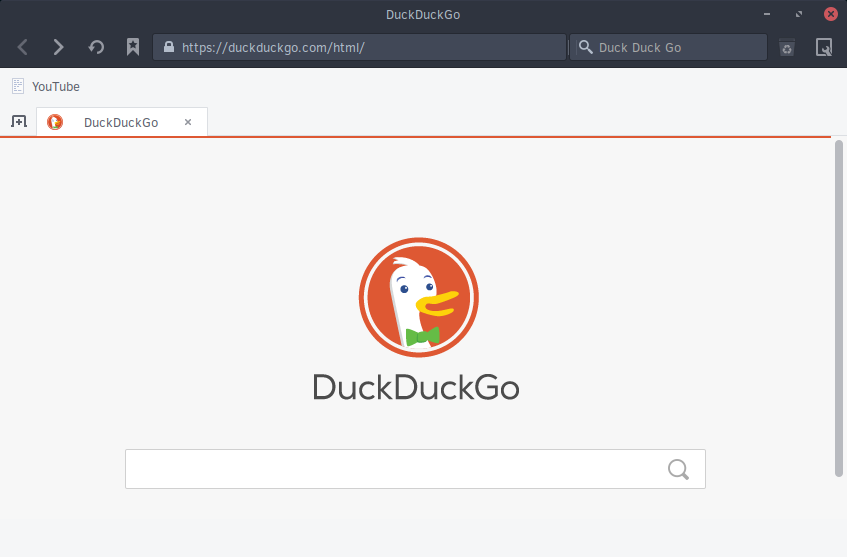847x557 pixels.
Task: Open the closed tabs trash icon
Action: tap(787, 48)
